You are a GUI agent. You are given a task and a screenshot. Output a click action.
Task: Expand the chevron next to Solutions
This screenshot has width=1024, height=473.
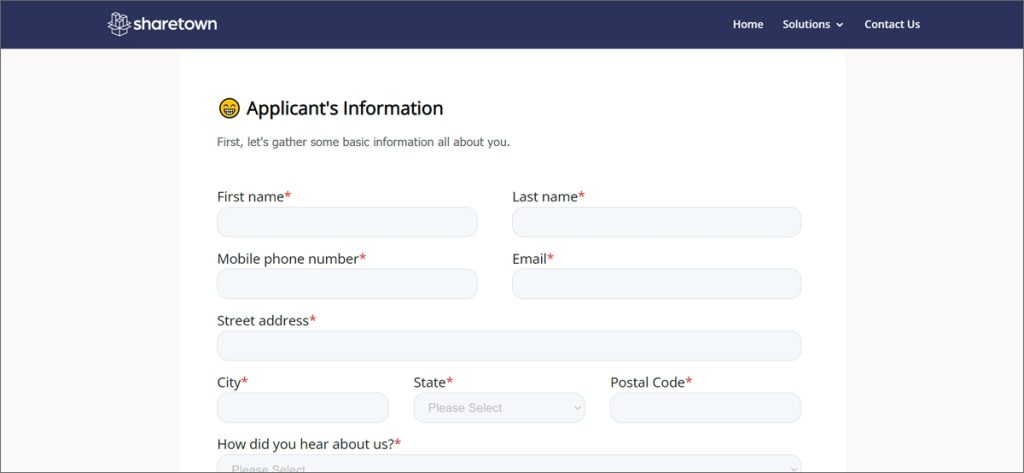840,25
